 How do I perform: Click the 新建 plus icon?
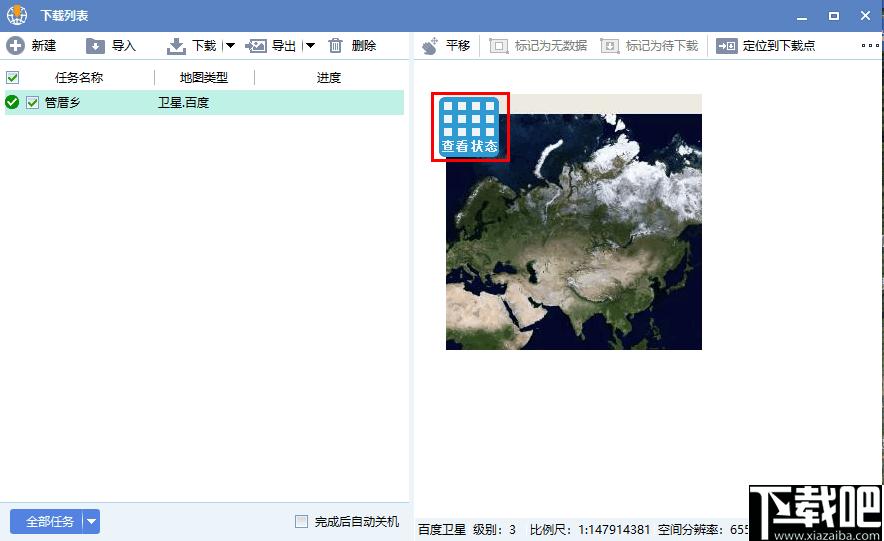point(15,46)
